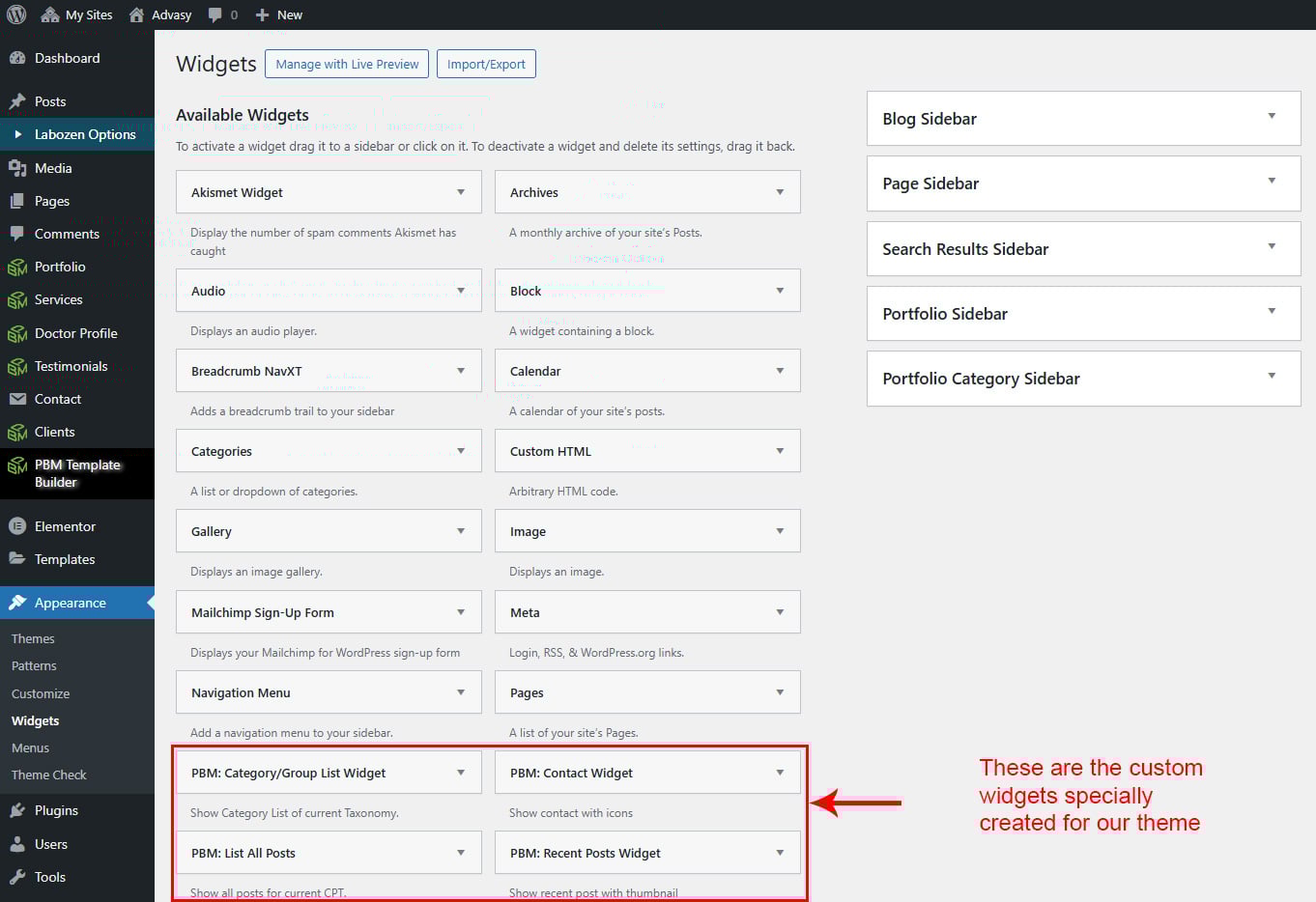
Task: Click the Plugins plug icon
Action: [17, 810]
